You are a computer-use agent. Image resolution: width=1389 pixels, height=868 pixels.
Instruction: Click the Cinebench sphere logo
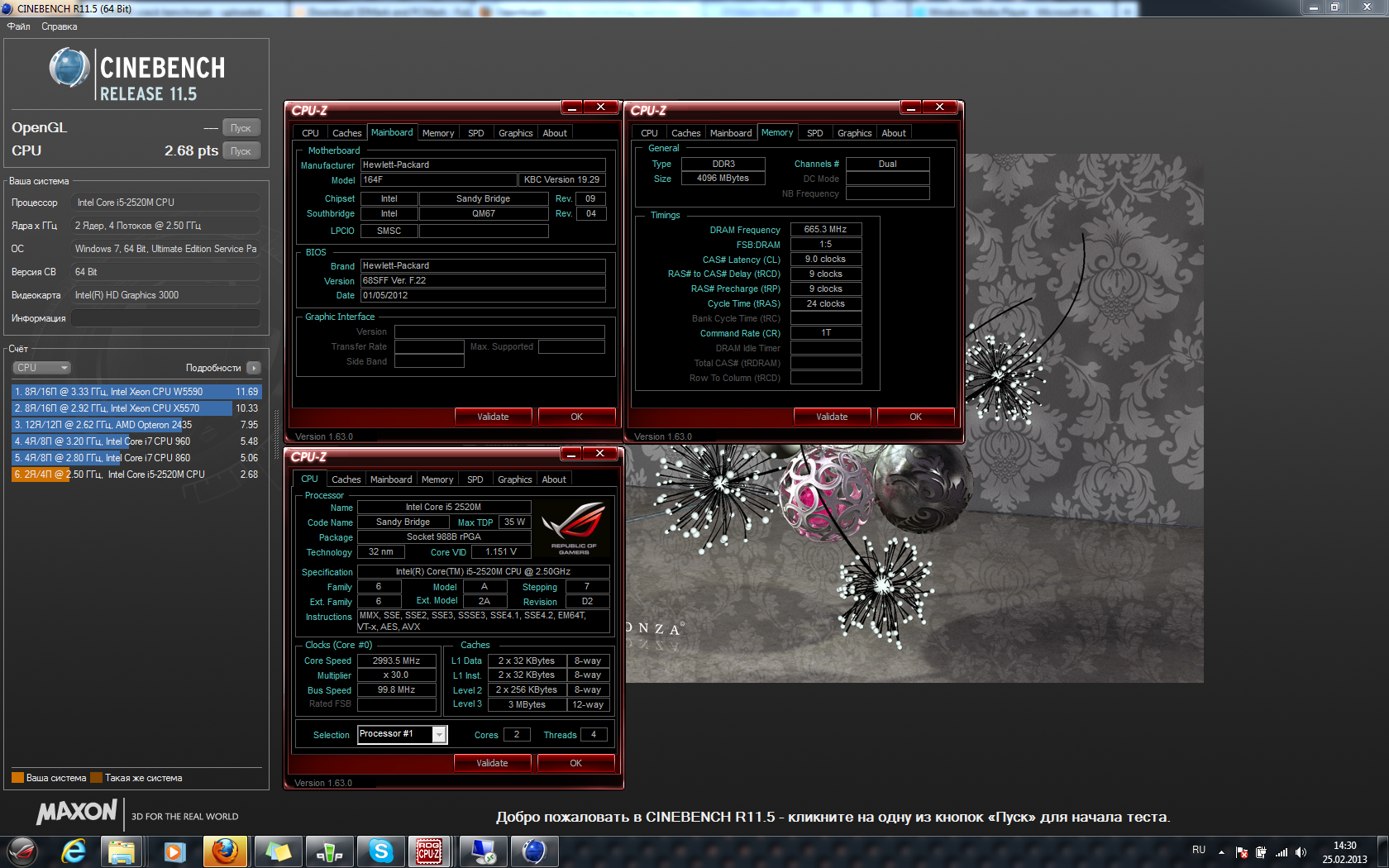(x=69, y=68)
